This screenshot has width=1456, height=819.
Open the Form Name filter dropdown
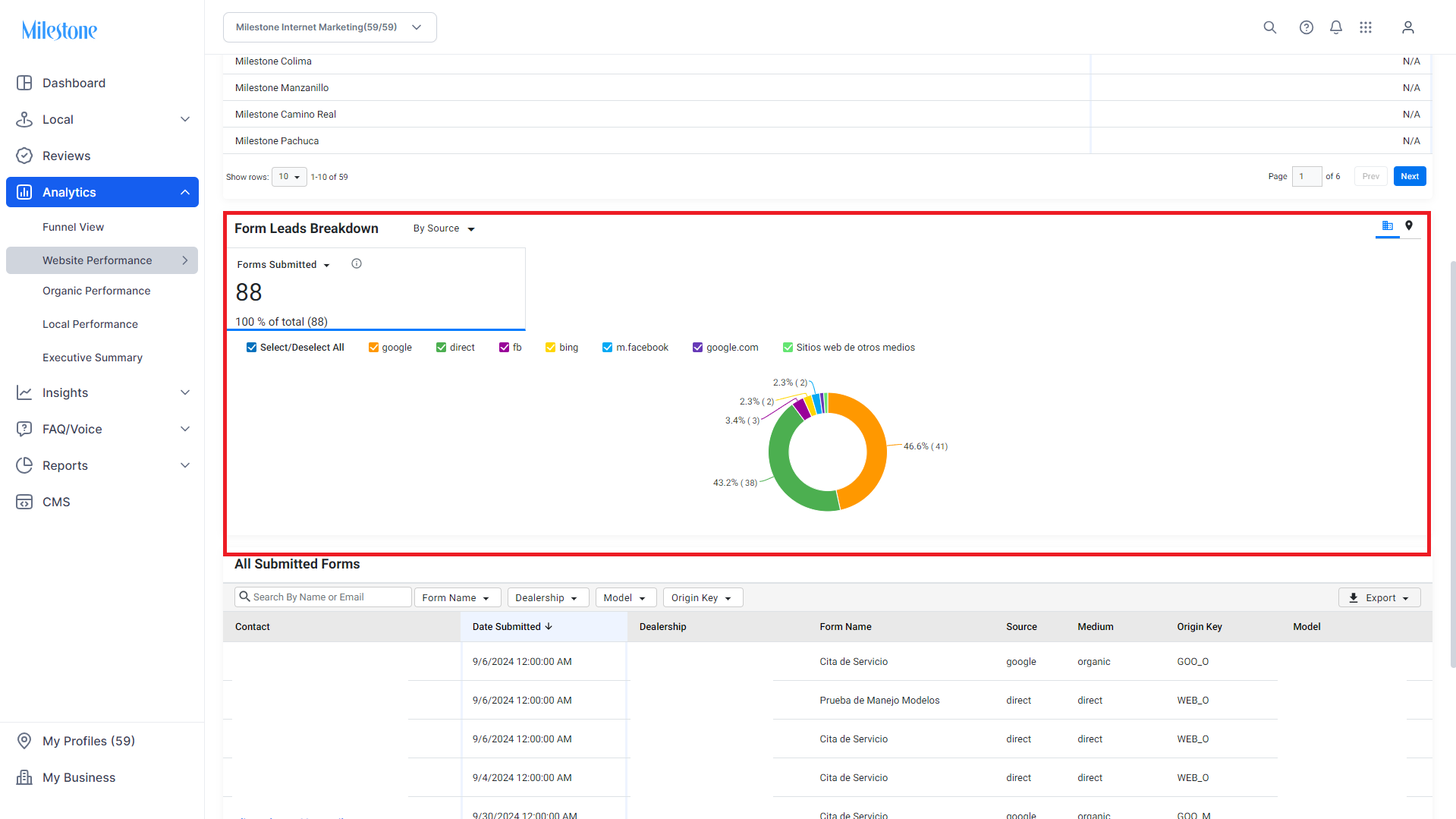click(458, 598)
